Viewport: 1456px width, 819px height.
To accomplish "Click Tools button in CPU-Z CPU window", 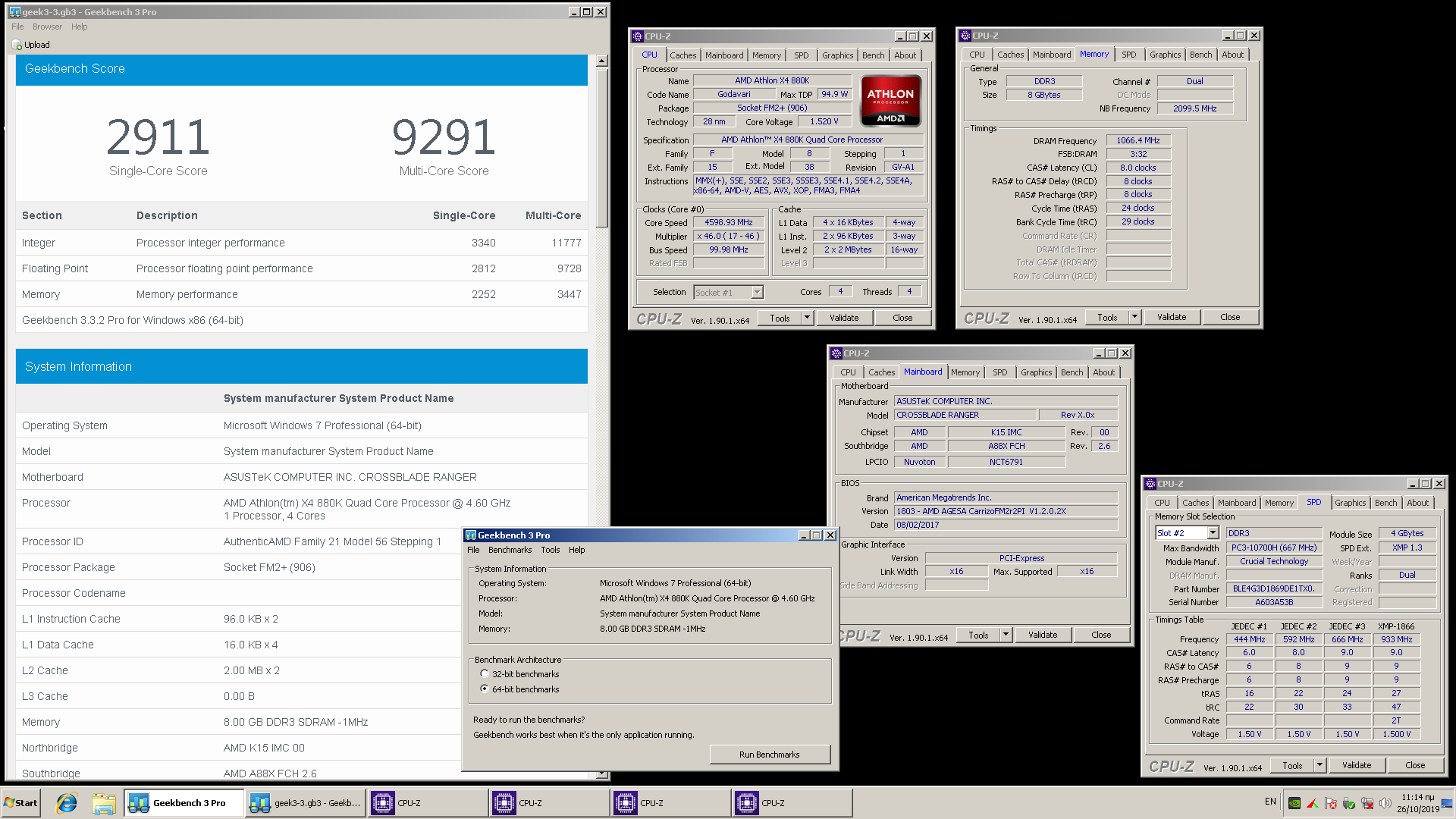I will click(780, 318).
